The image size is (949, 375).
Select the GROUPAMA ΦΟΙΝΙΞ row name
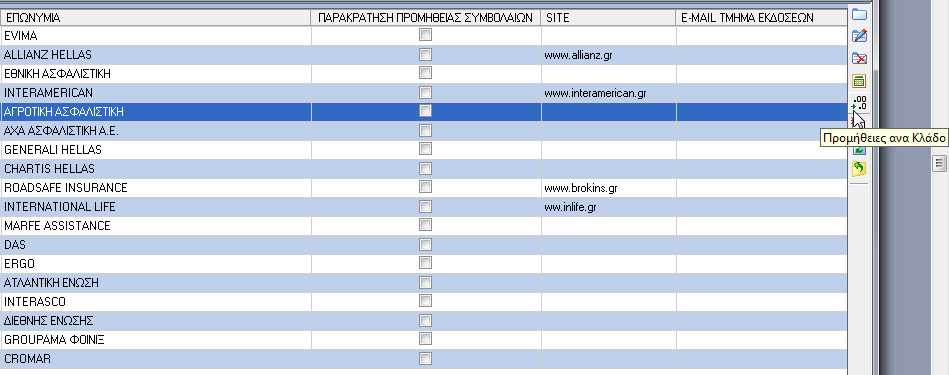tap(54, 340)
